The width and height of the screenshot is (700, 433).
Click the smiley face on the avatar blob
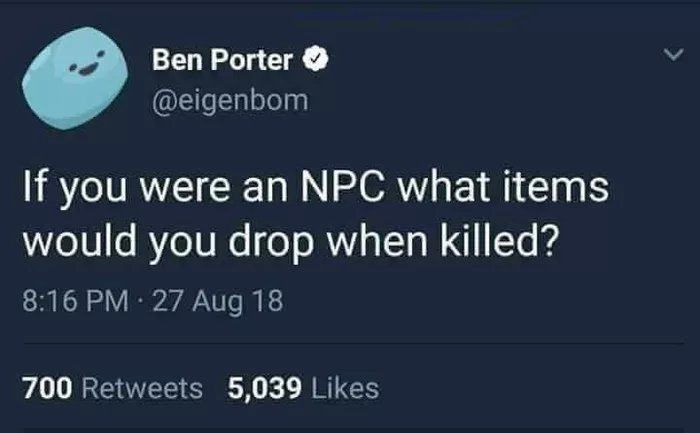coord(88,65)
